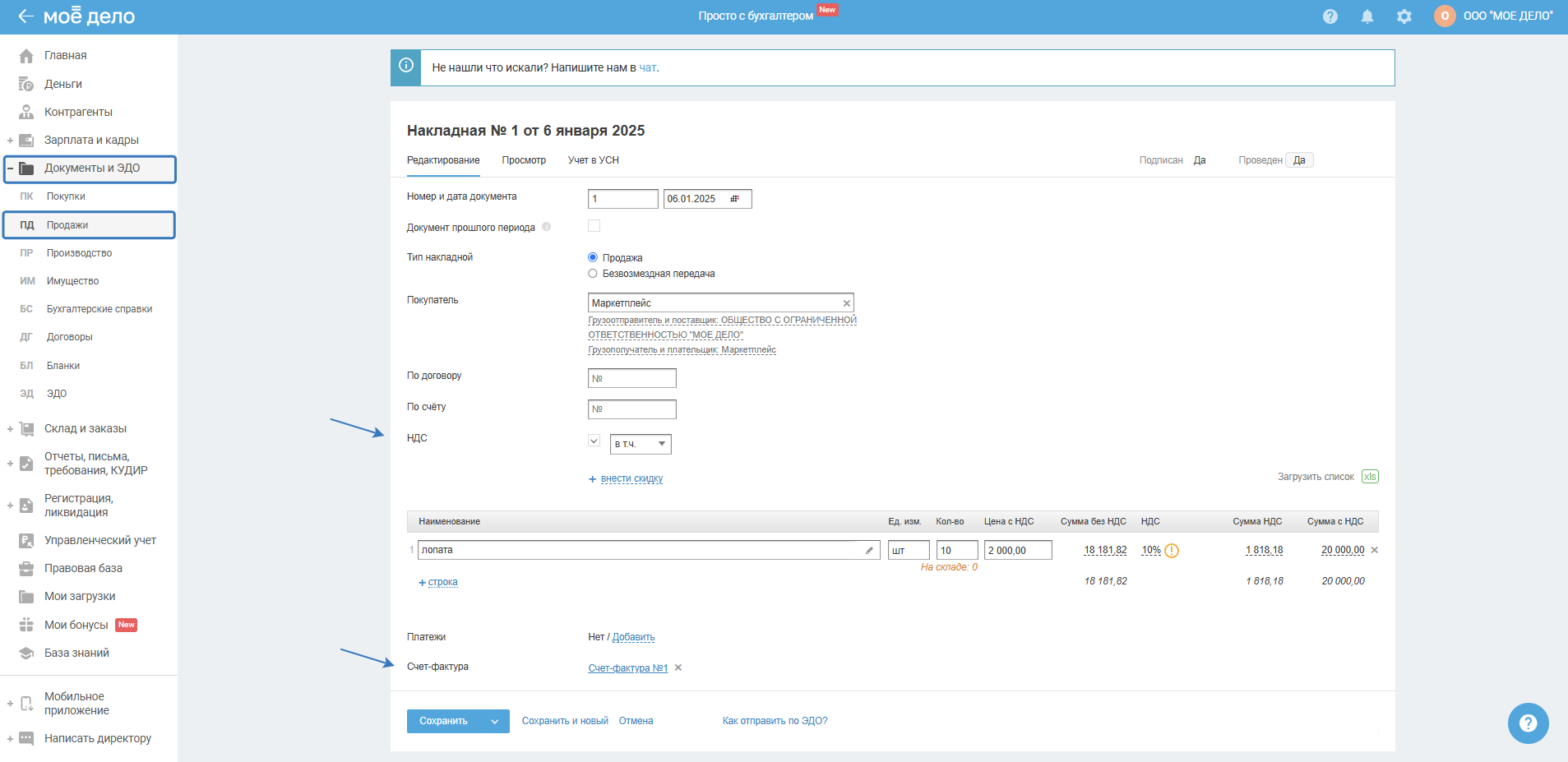Screen dimensions: 1568x762
Task: Open the floating help chat button
Action: click(x=1528, y=723)
